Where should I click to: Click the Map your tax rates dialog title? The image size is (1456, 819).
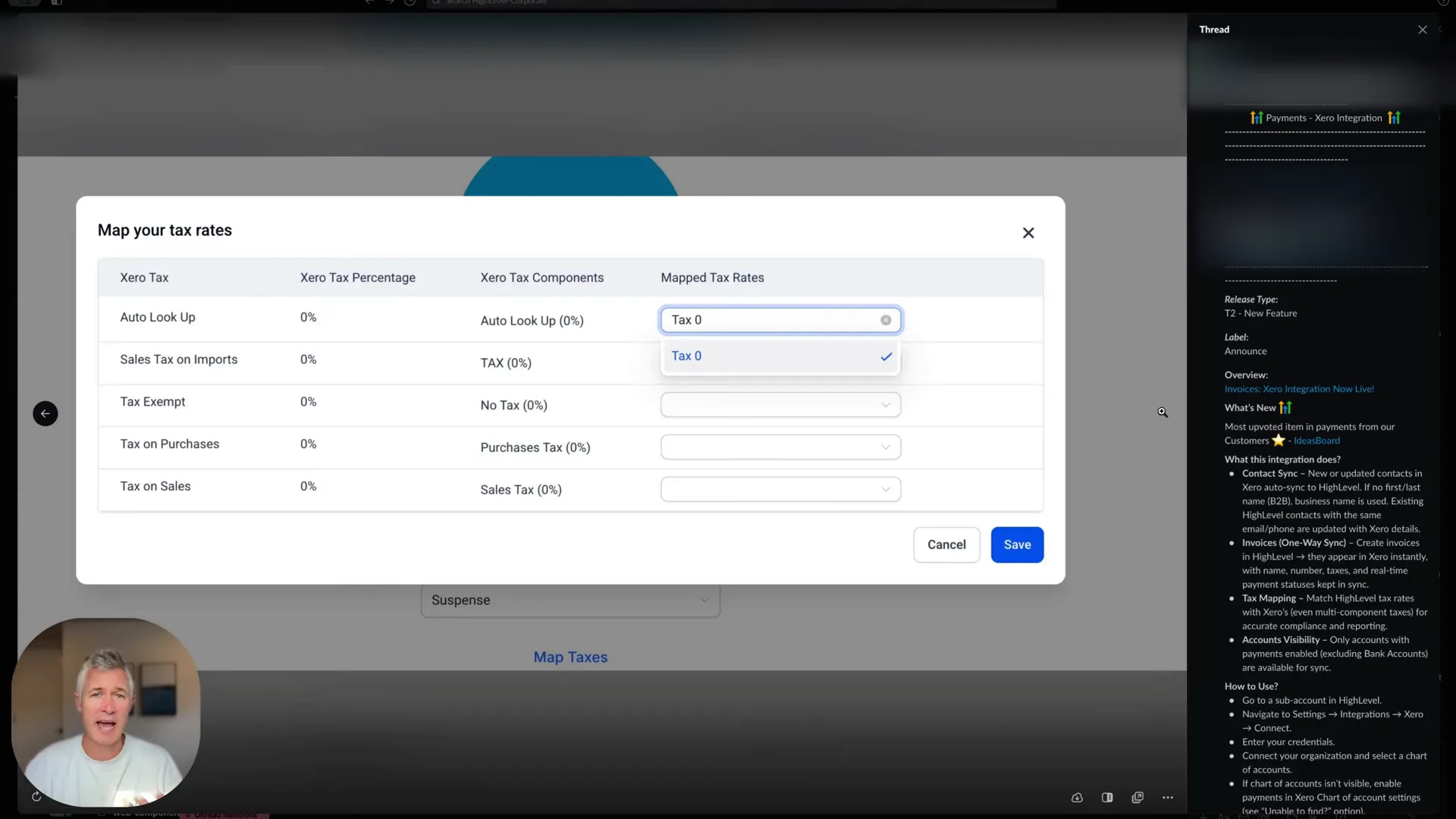point(165,231)
